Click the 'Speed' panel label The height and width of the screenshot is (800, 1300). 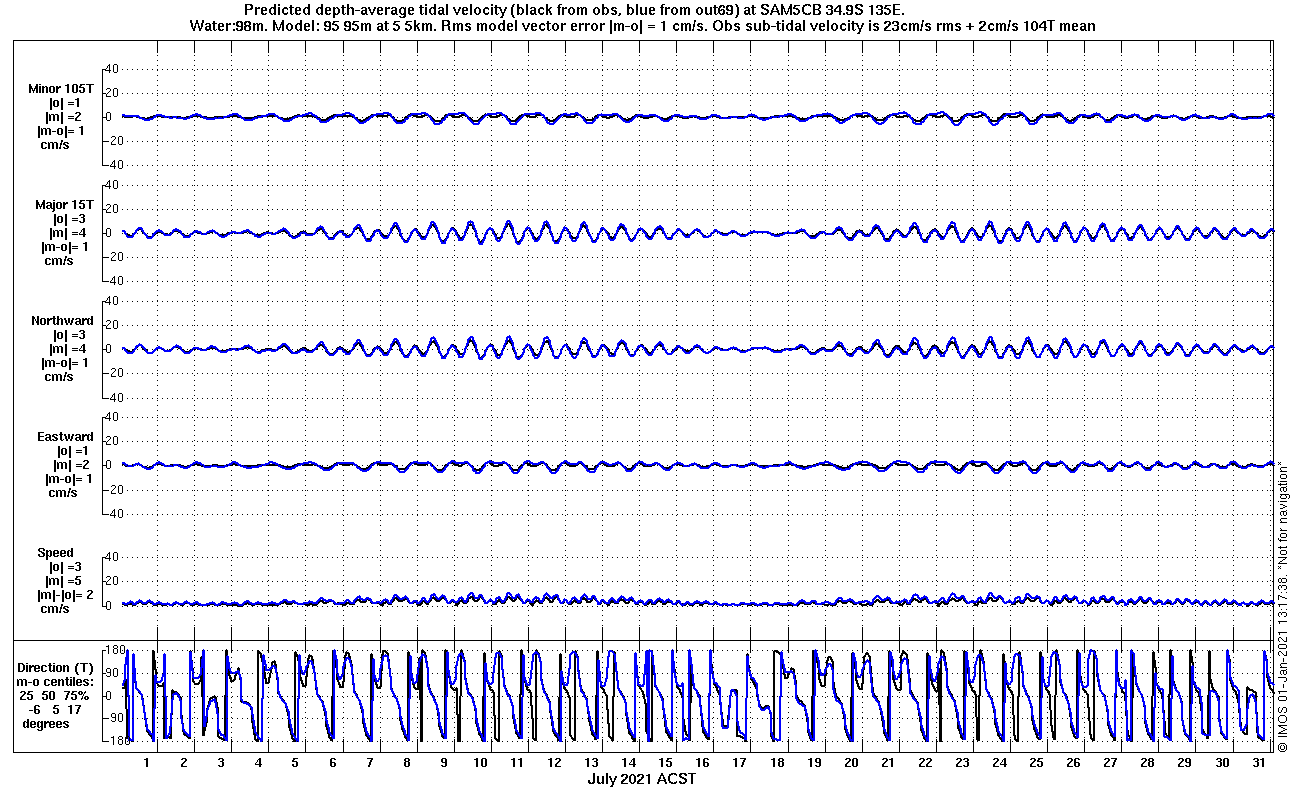pyautogui.click(x=56, y=553)
